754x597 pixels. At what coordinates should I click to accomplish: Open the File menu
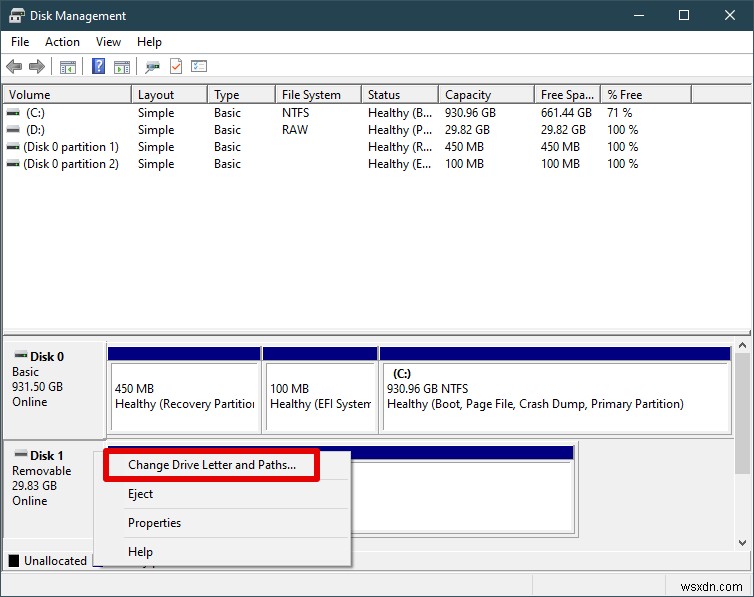20,42
